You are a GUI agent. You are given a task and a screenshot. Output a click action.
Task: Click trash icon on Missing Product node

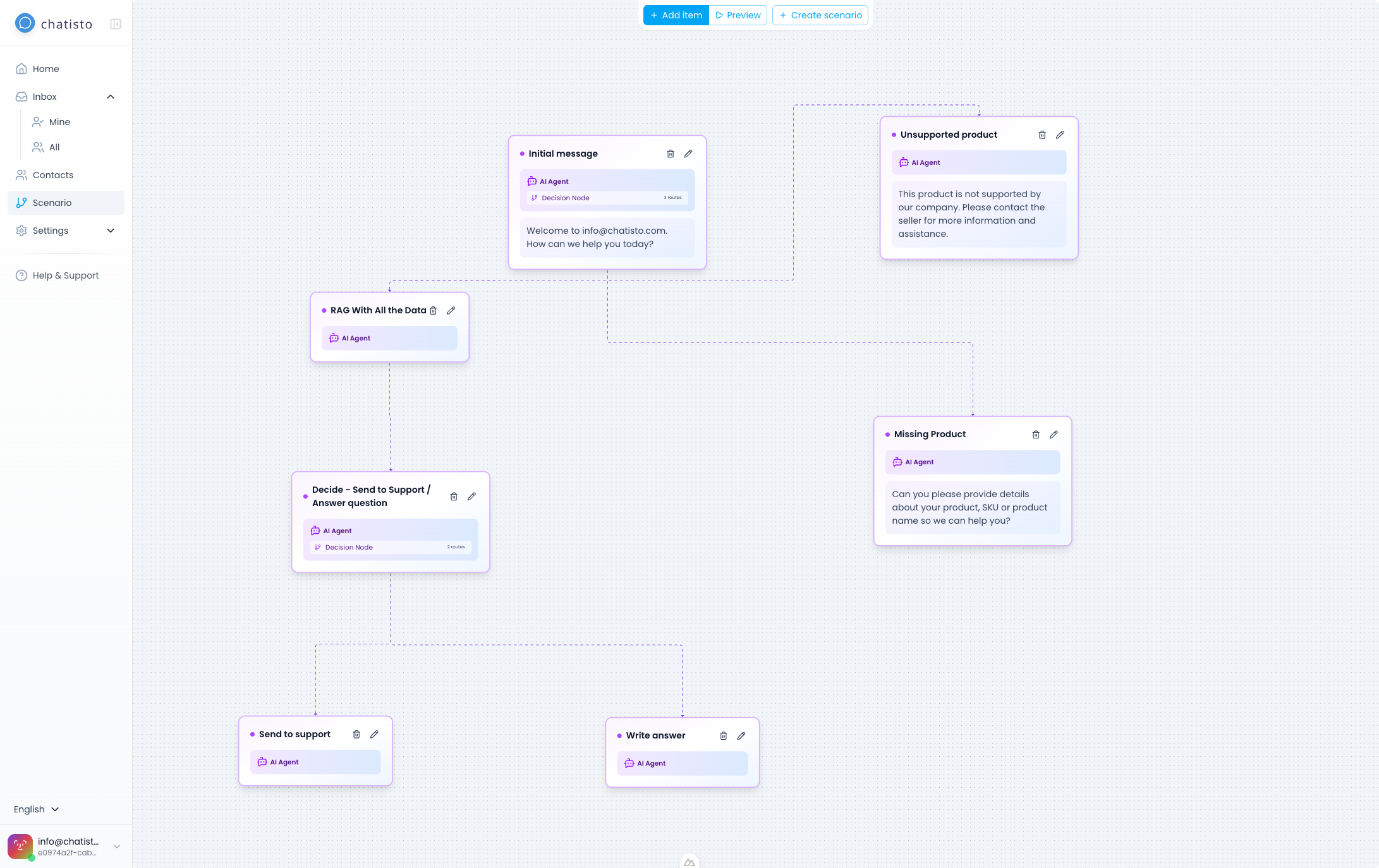point(1036,435)
